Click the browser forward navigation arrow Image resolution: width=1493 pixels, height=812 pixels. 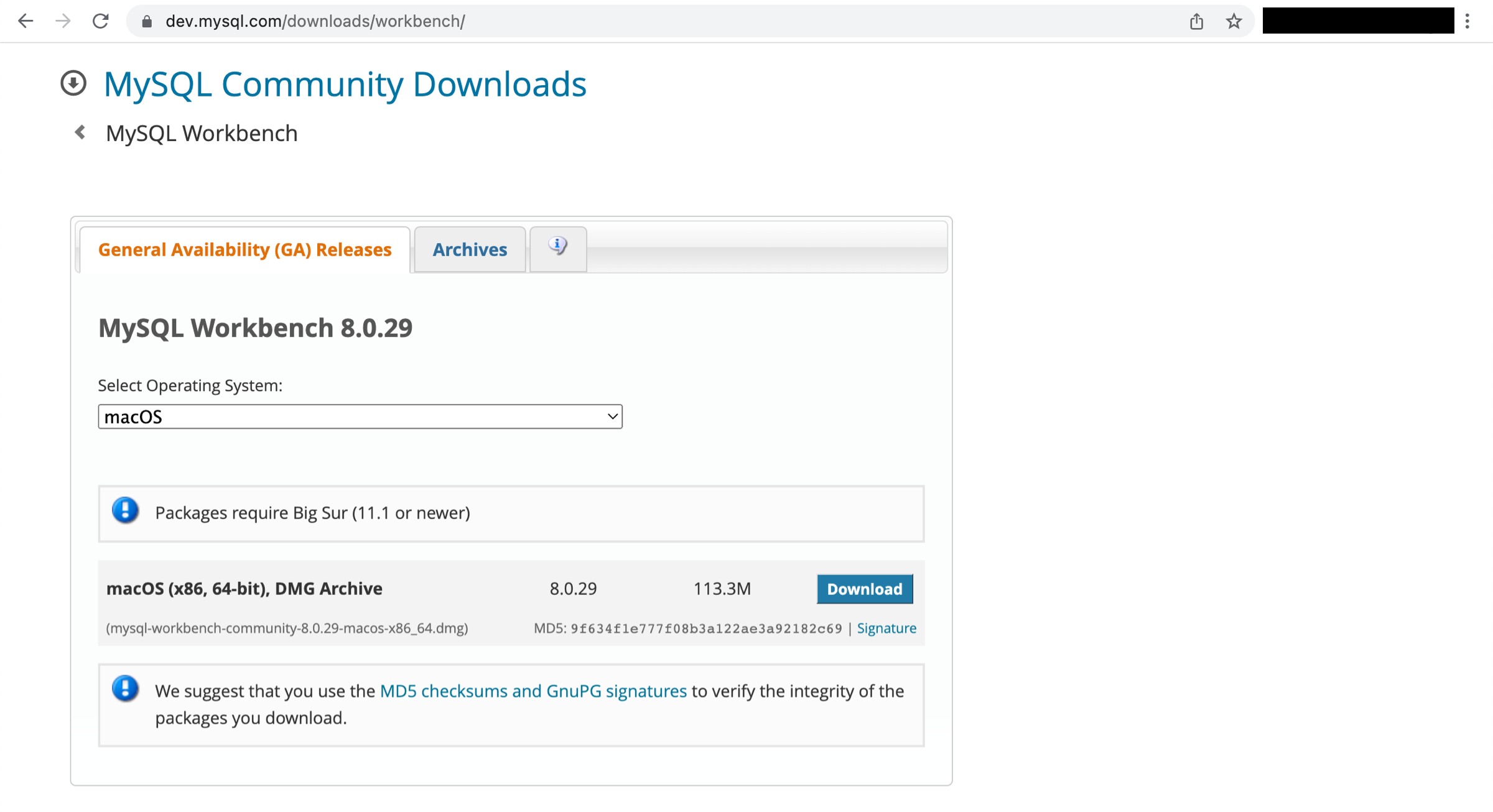pos(62,21)
